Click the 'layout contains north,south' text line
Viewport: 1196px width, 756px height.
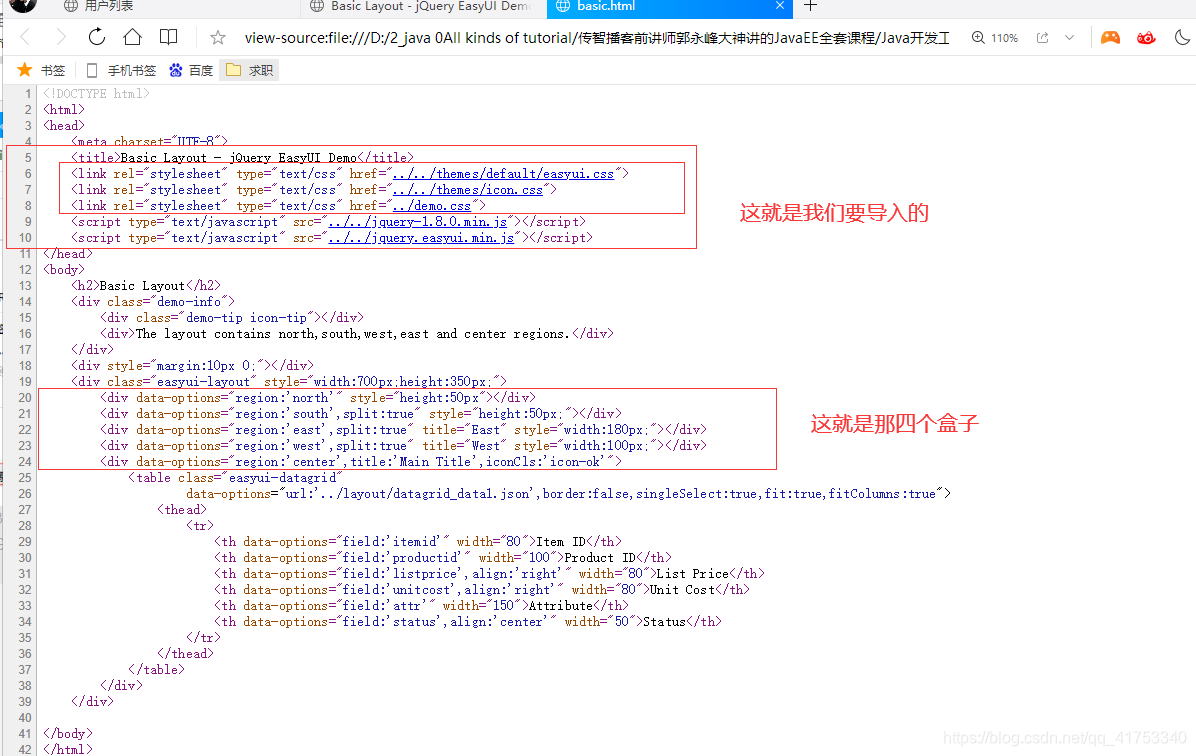[357, 334]
